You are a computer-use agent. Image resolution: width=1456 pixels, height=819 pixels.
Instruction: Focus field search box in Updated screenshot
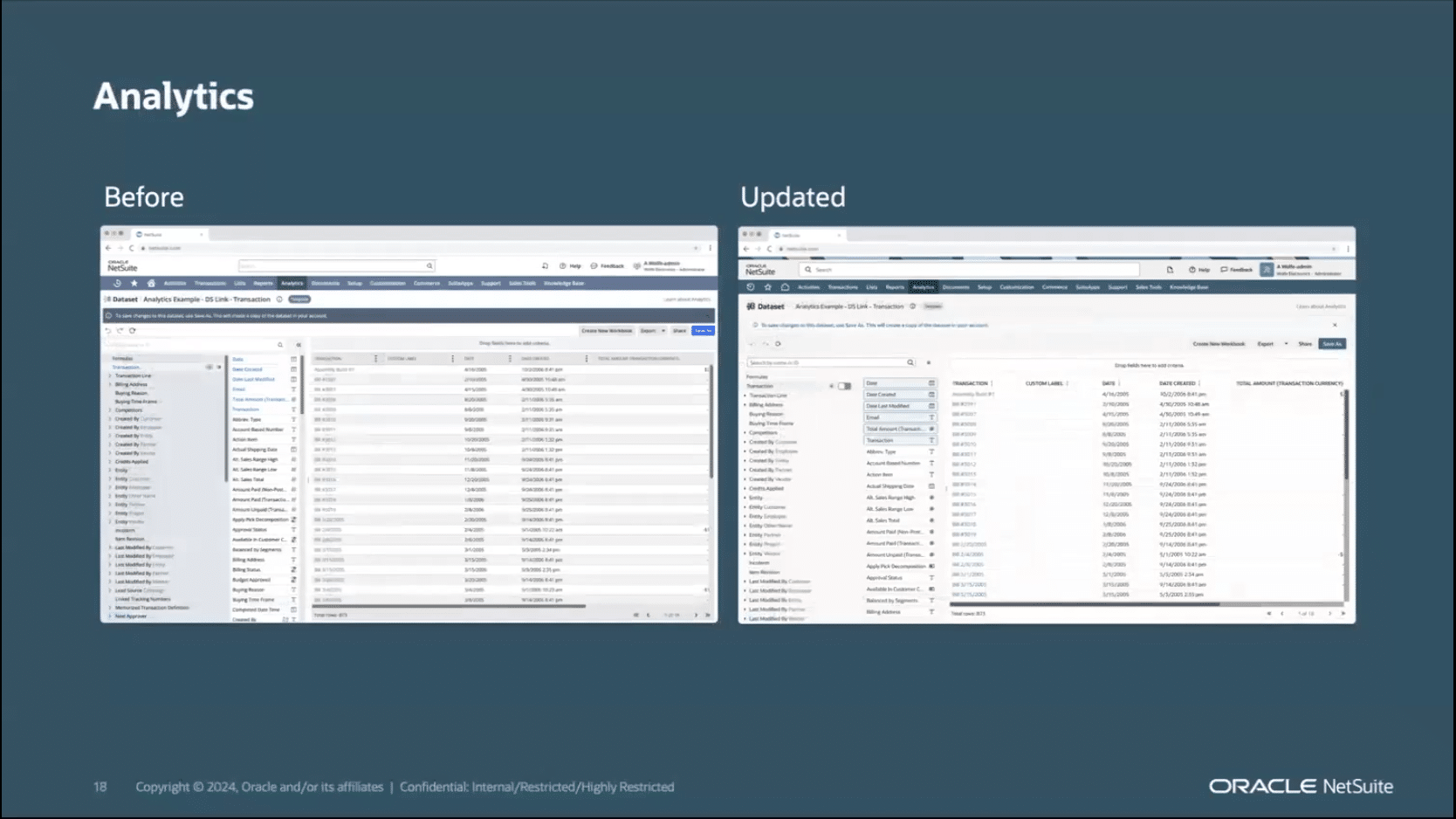tap(831, 362)
